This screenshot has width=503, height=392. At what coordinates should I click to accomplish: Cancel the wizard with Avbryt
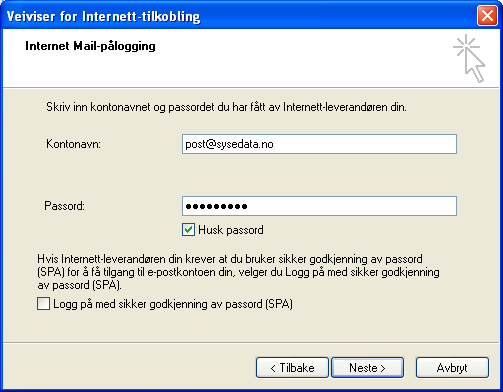pyautogui.click(x=452, y=368)
